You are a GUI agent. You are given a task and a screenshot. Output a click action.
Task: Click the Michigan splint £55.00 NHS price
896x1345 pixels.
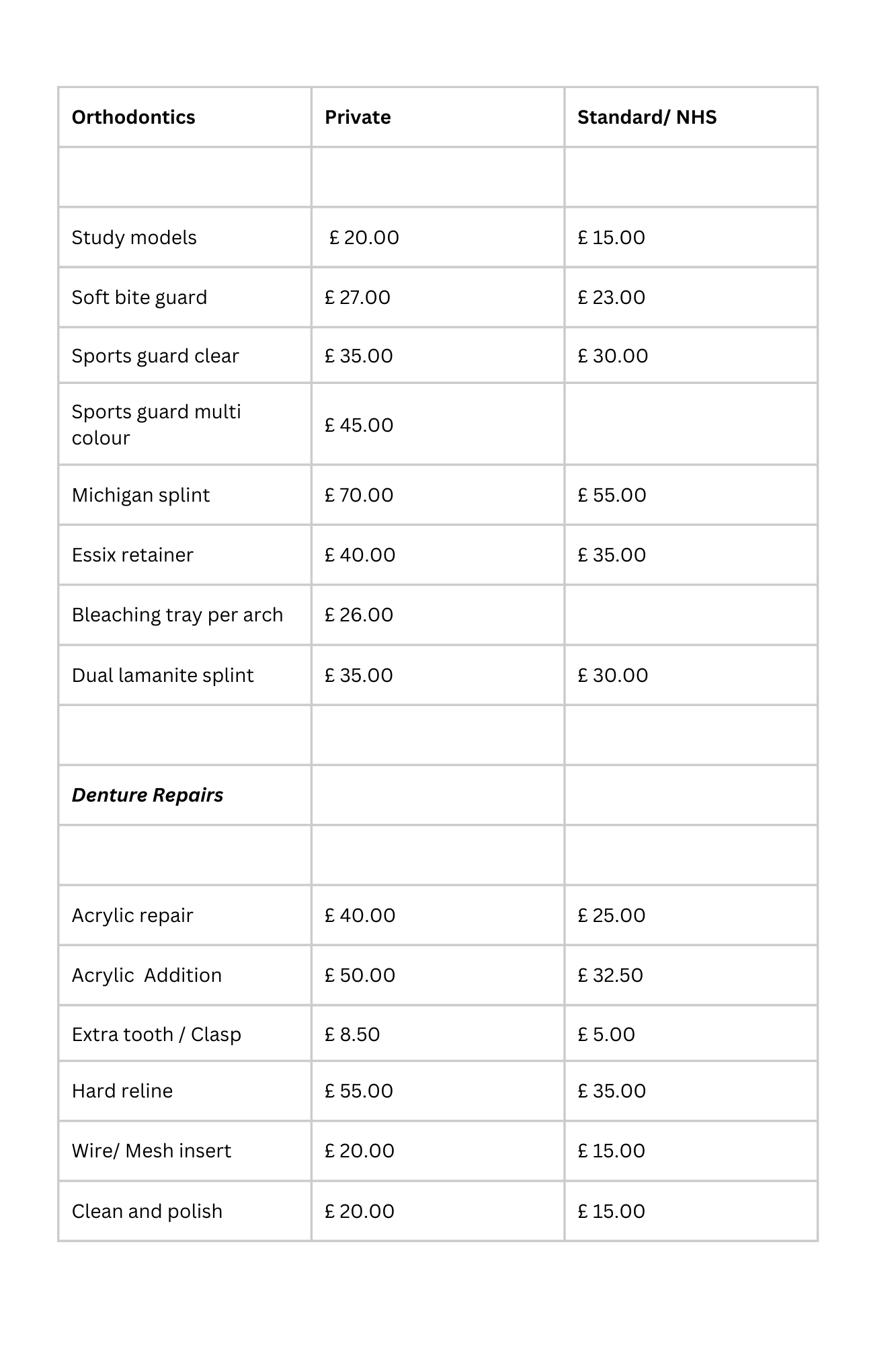612,495
